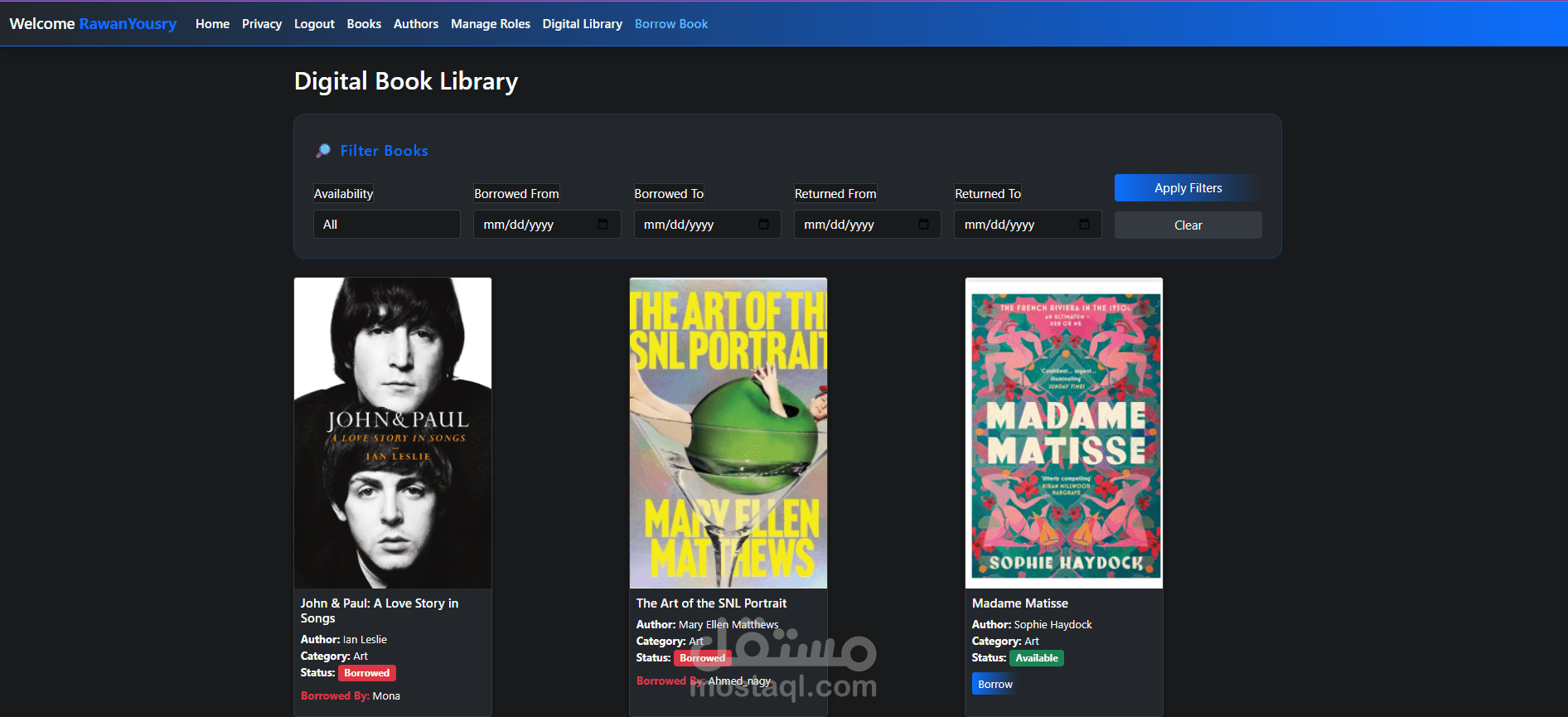The width and height of the screenshot is (1568, 717).
Task: Open Manage Roles in the navbar
Action: pyautogui.click(x=491, y=24)
